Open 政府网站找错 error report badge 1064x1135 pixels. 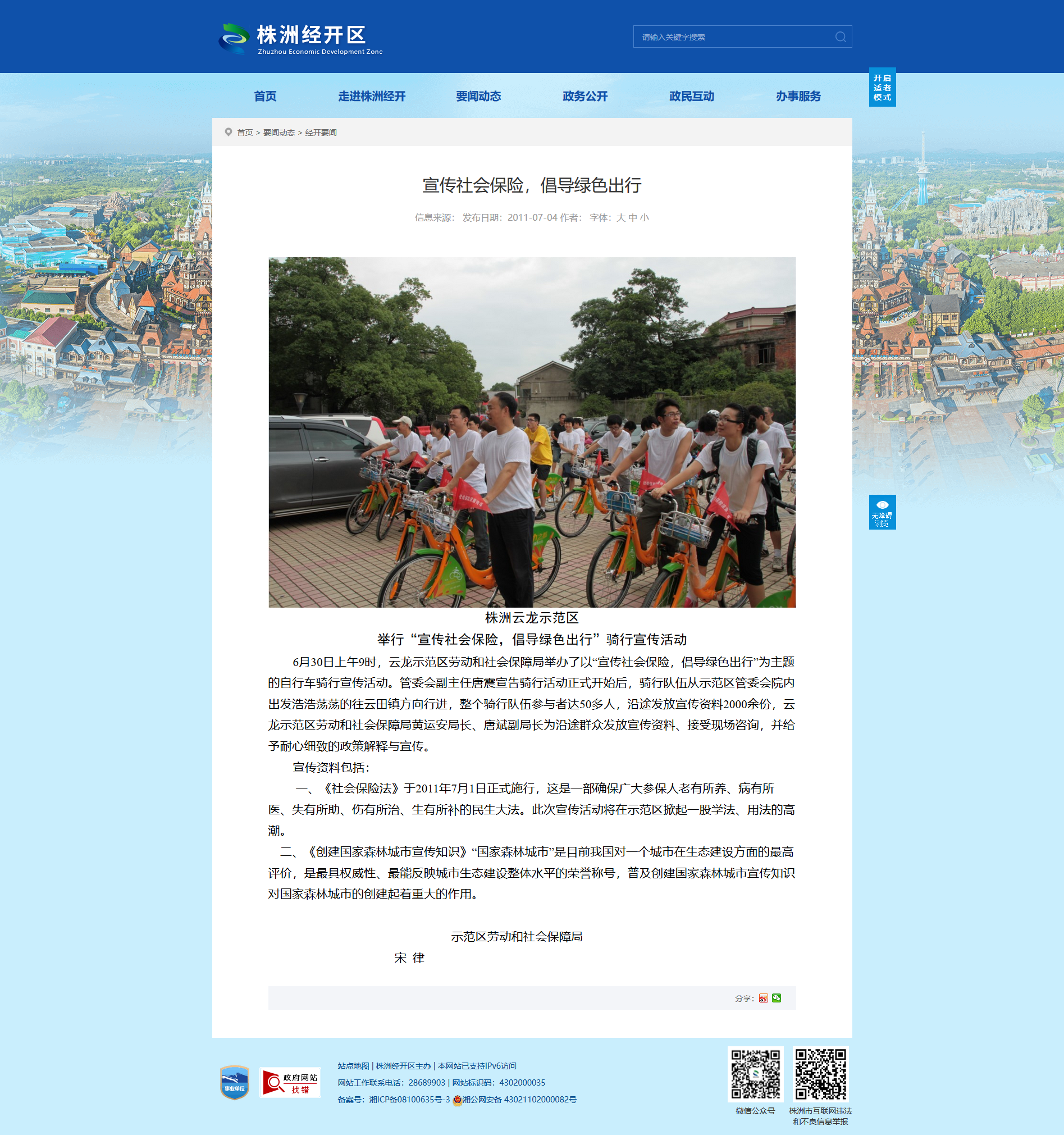(x=290, y=1082)
